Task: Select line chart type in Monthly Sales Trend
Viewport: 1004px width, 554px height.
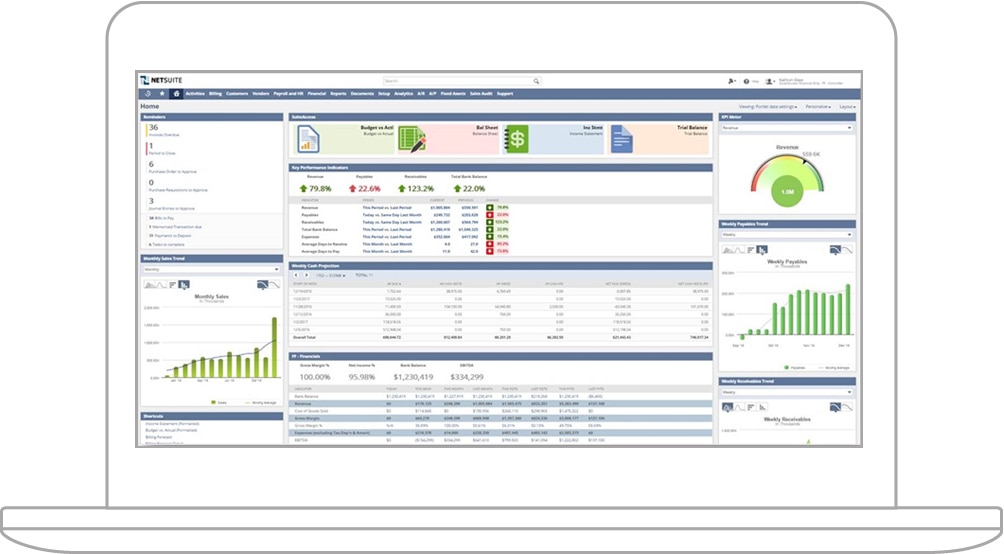Action: [x=159, y=285]
